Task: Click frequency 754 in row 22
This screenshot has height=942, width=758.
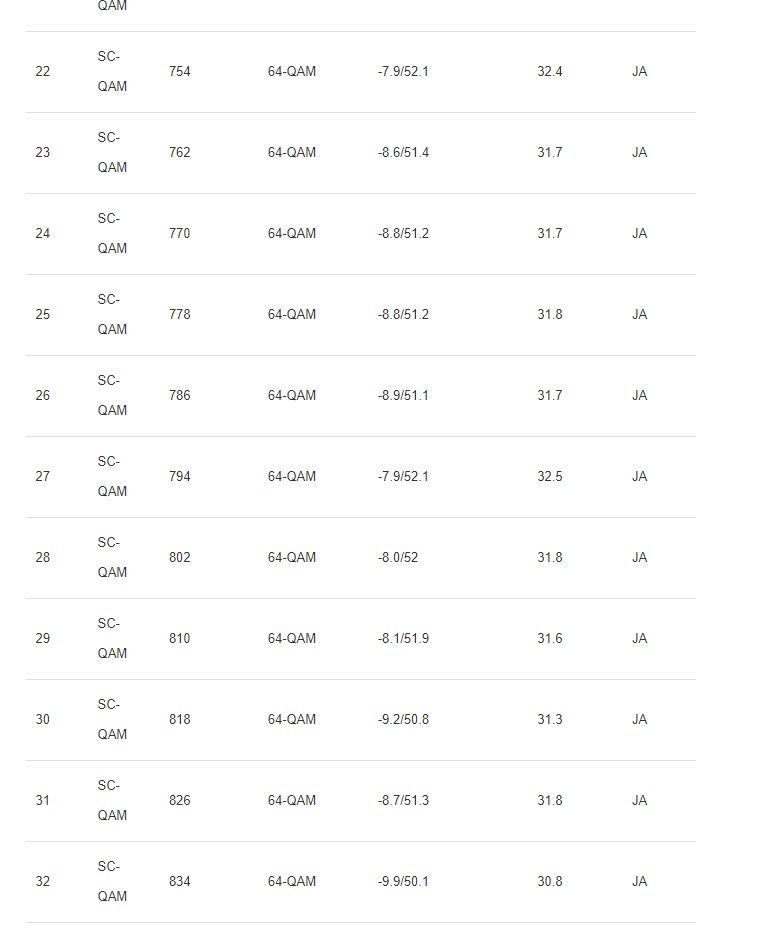Action: [x=180, y=71]
